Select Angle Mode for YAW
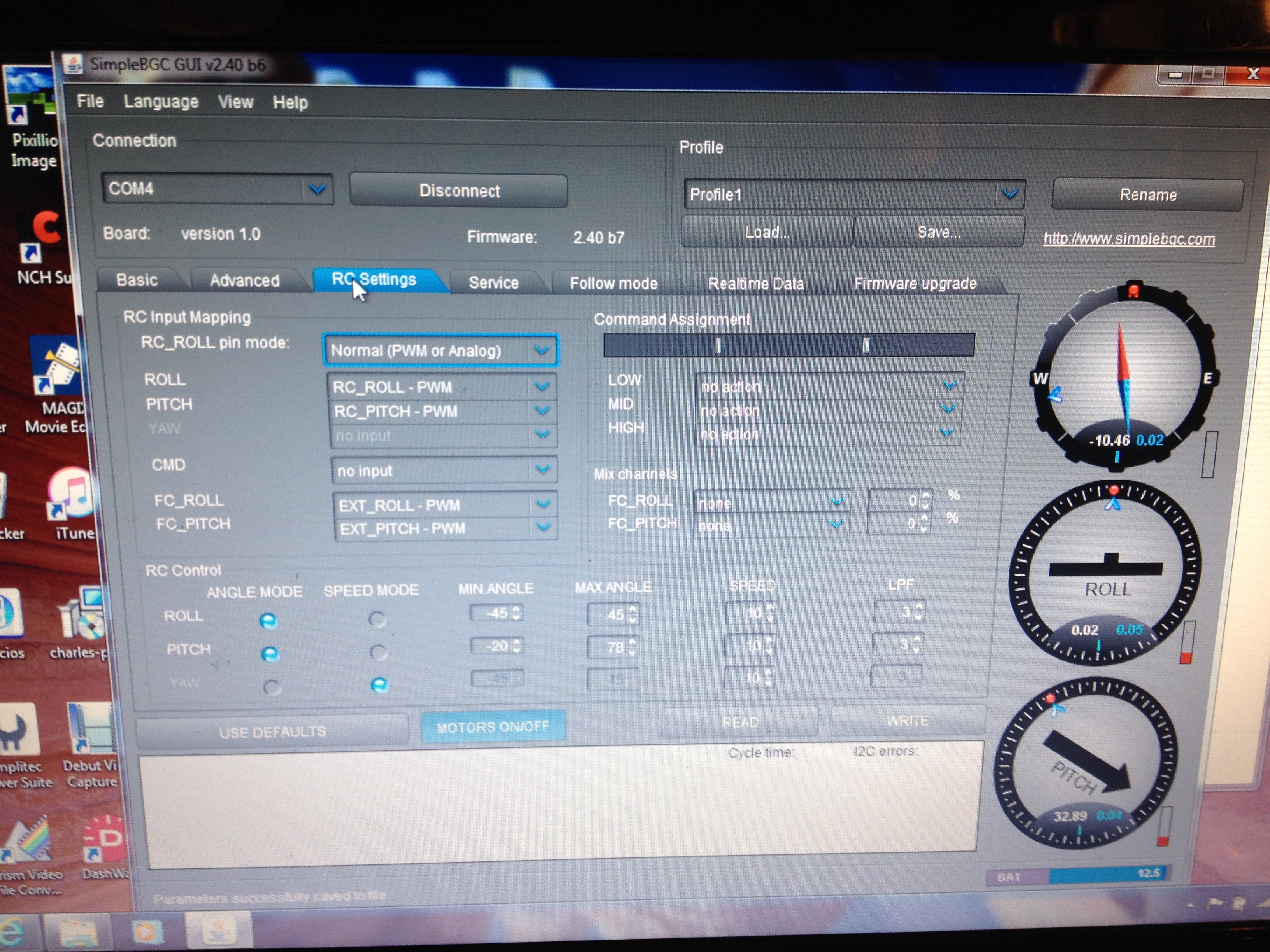The image size is (1270, 952). [272, 687]
